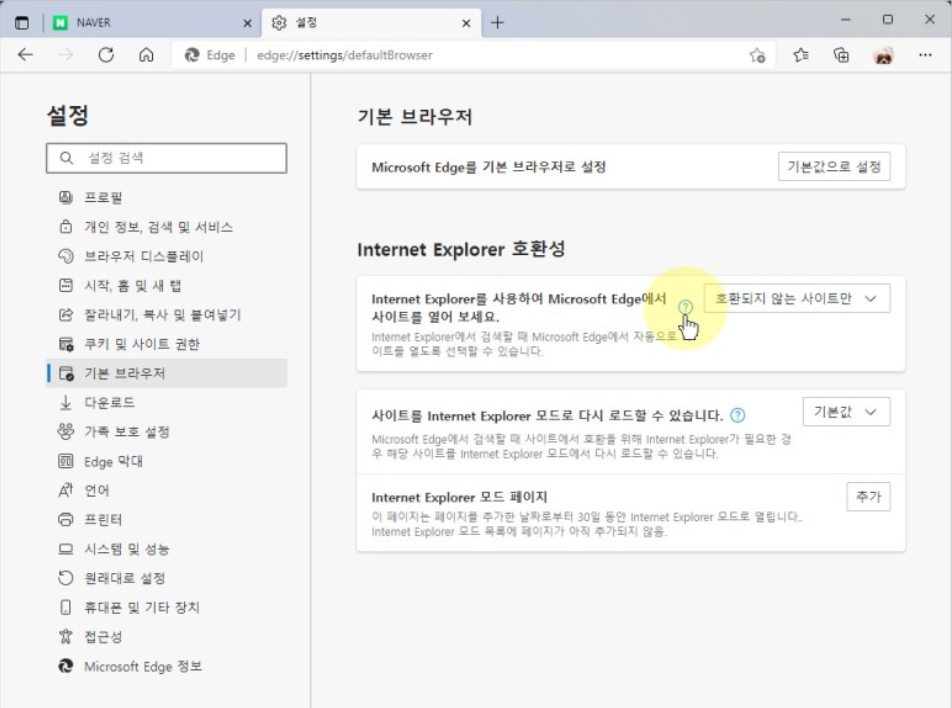Open 잘라내기, 복사 및 붙여넣기 settings
This screenshot has width=952, height=708.
tap(166, 315)
